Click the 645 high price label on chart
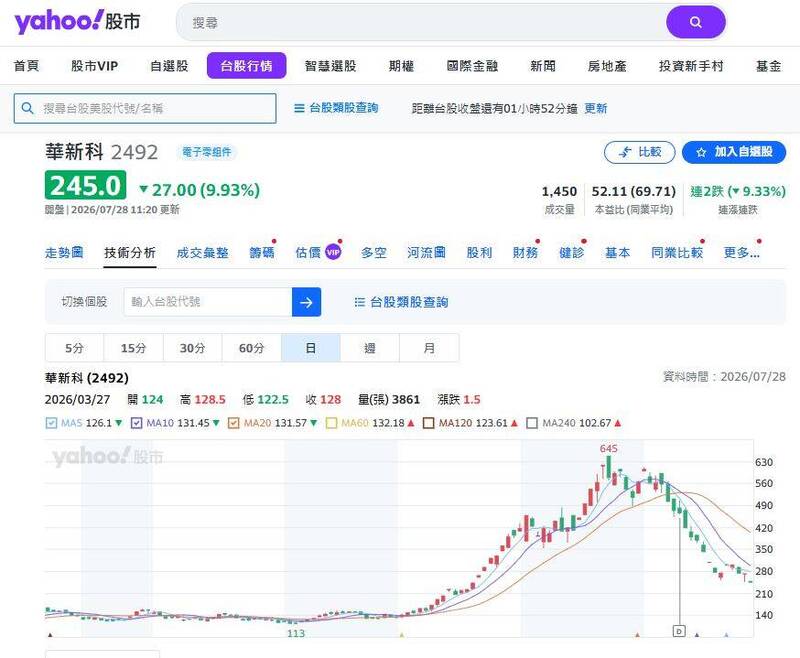The image size is (800, 658). click(x=609, y=448)
